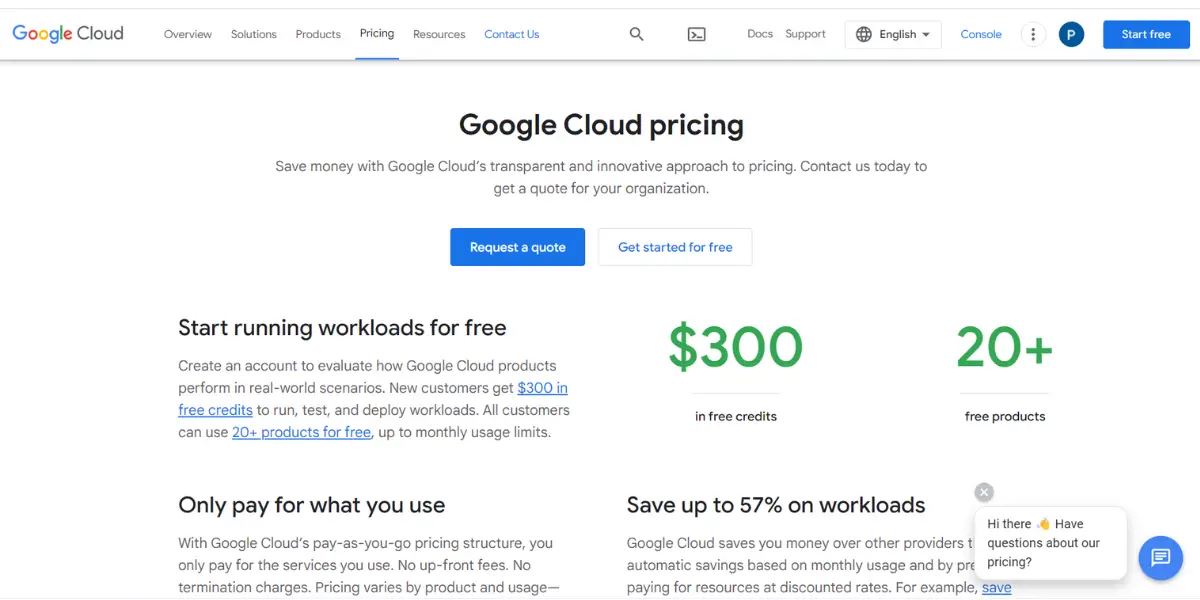
Task: Click the large 20+ figure
Action: click(x=1005, y=347)
